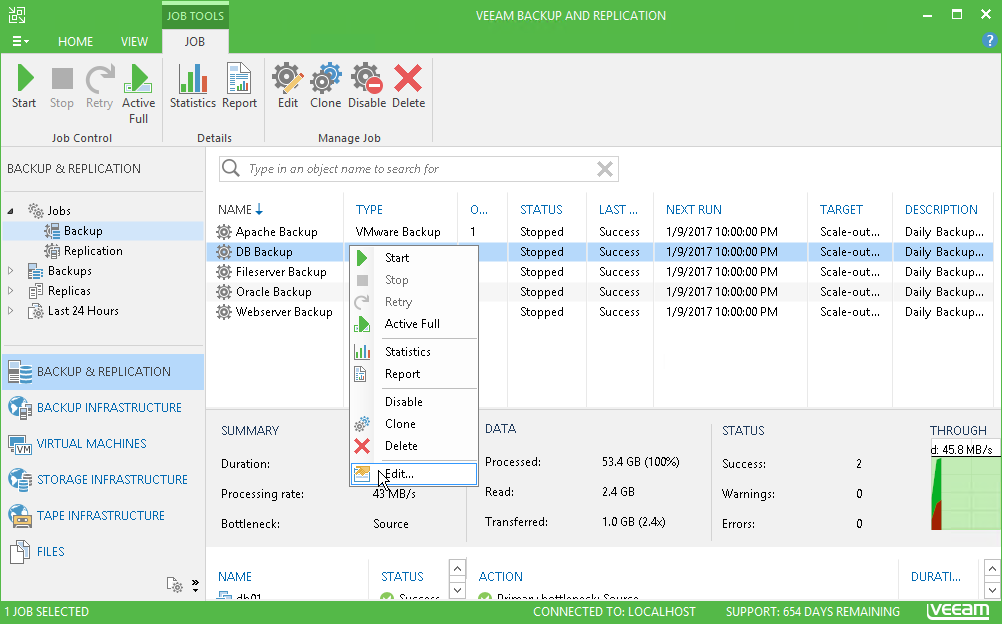
Task: Open the main hamburger menu
Action: 20,42
